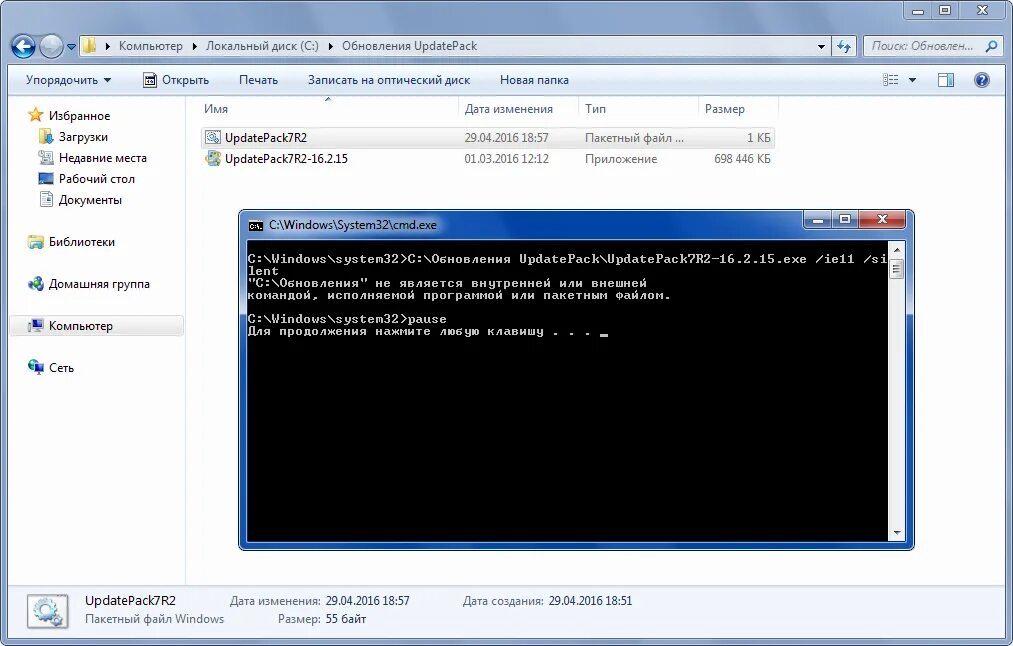Sort by the Размер column header

pyautogui.click(x=738, y=109)
